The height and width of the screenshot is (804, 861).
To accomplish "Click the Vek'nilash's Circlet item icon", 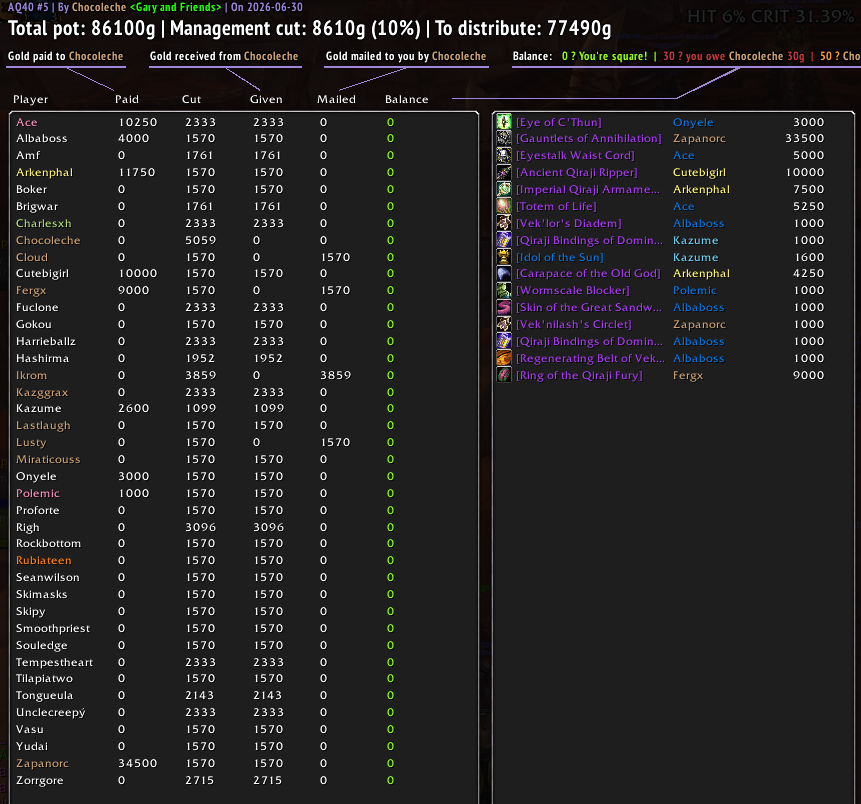I will click(504, 324).
